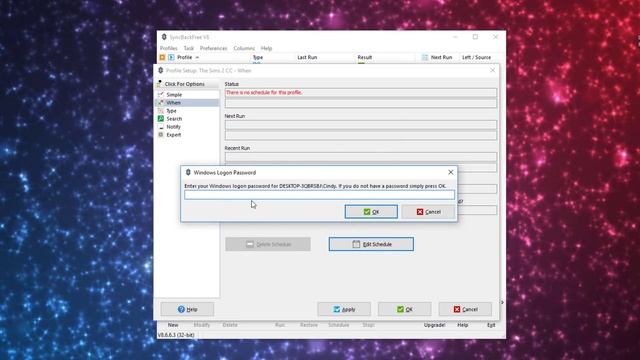This screenshot has height=360, width=640.
Task: Select the When option in the sidebar
Action: pyautogui.click(x=173, y=103)
